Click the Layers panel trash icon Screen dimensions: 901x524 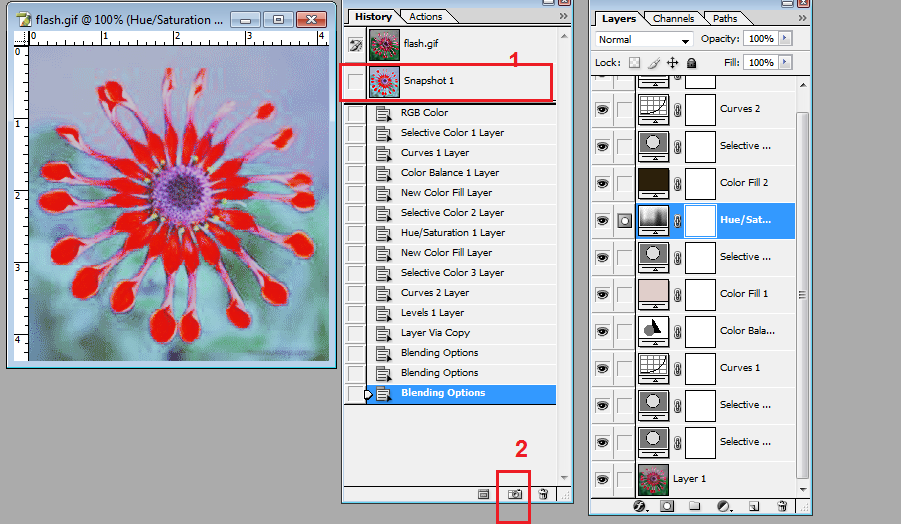click(782, 507)
